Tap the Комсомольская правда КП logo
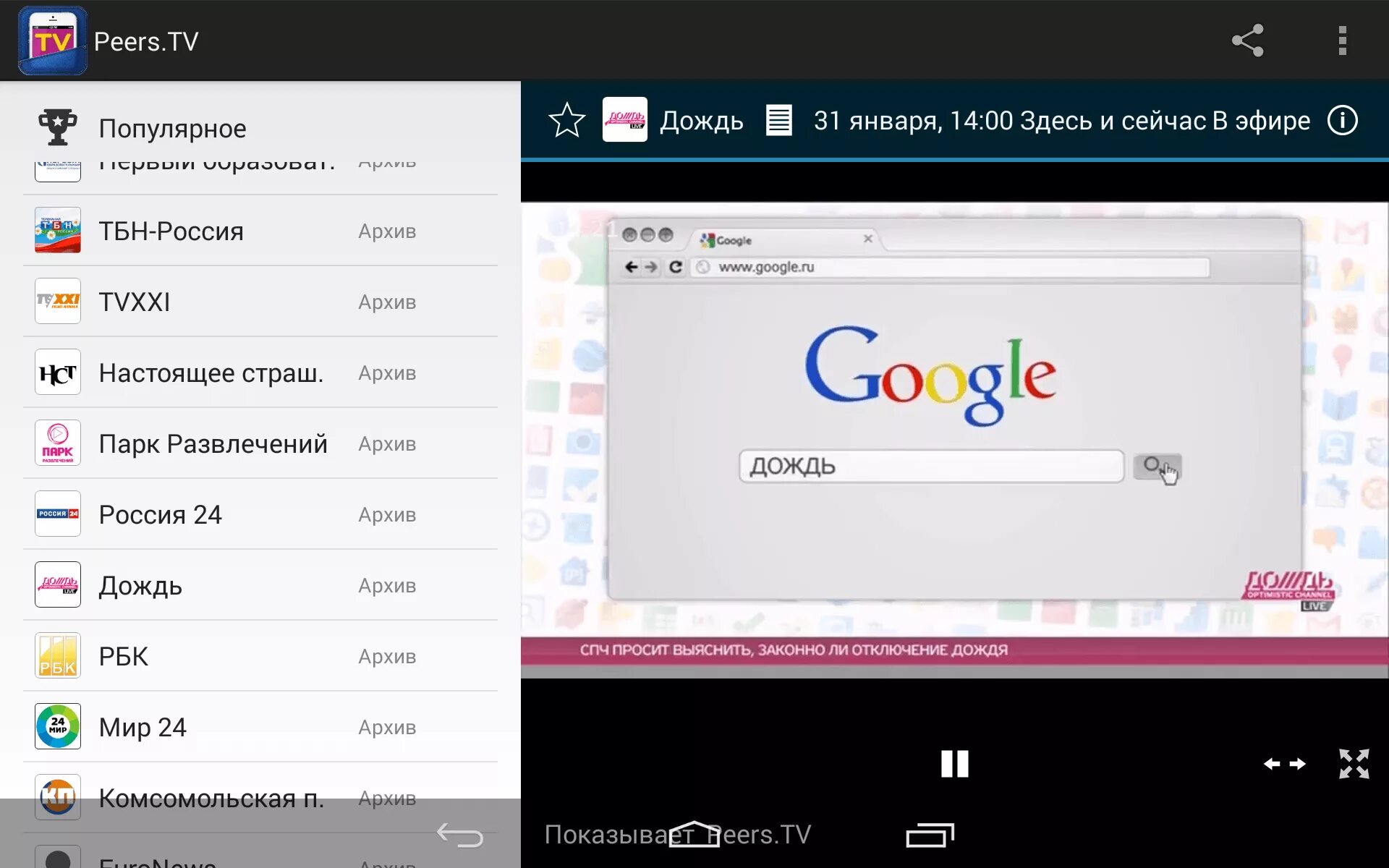 pyautogui.click(x=58, y=798)
